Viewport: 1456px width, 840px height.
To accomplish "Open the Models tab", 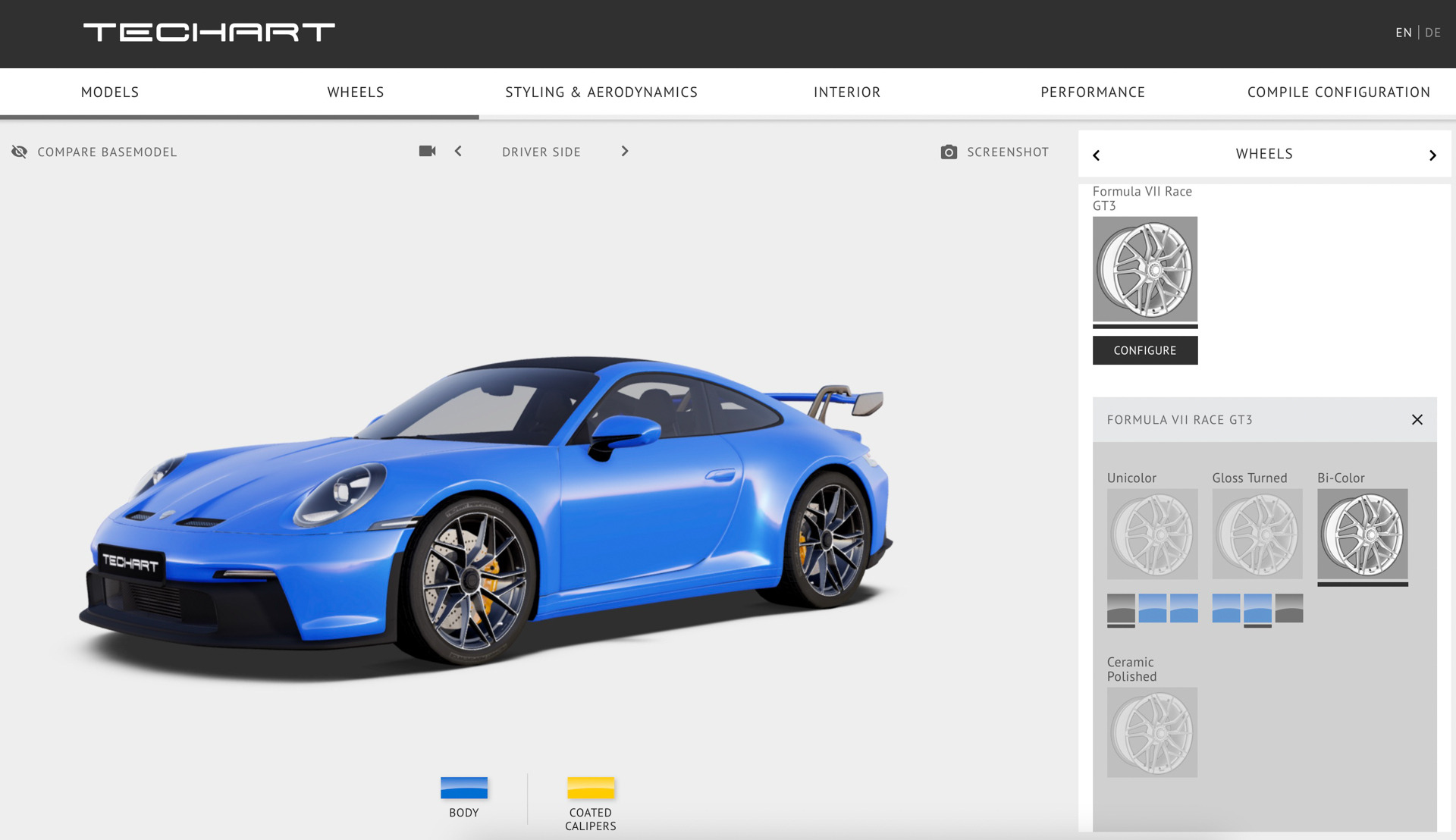I will pos(110,92).
